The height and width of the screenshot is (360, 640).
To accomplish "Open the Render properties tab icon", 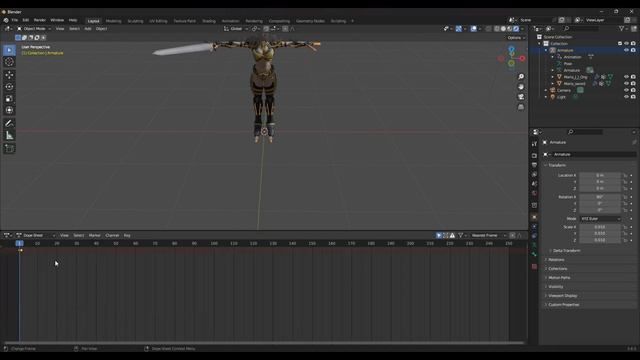I will 534,156.
